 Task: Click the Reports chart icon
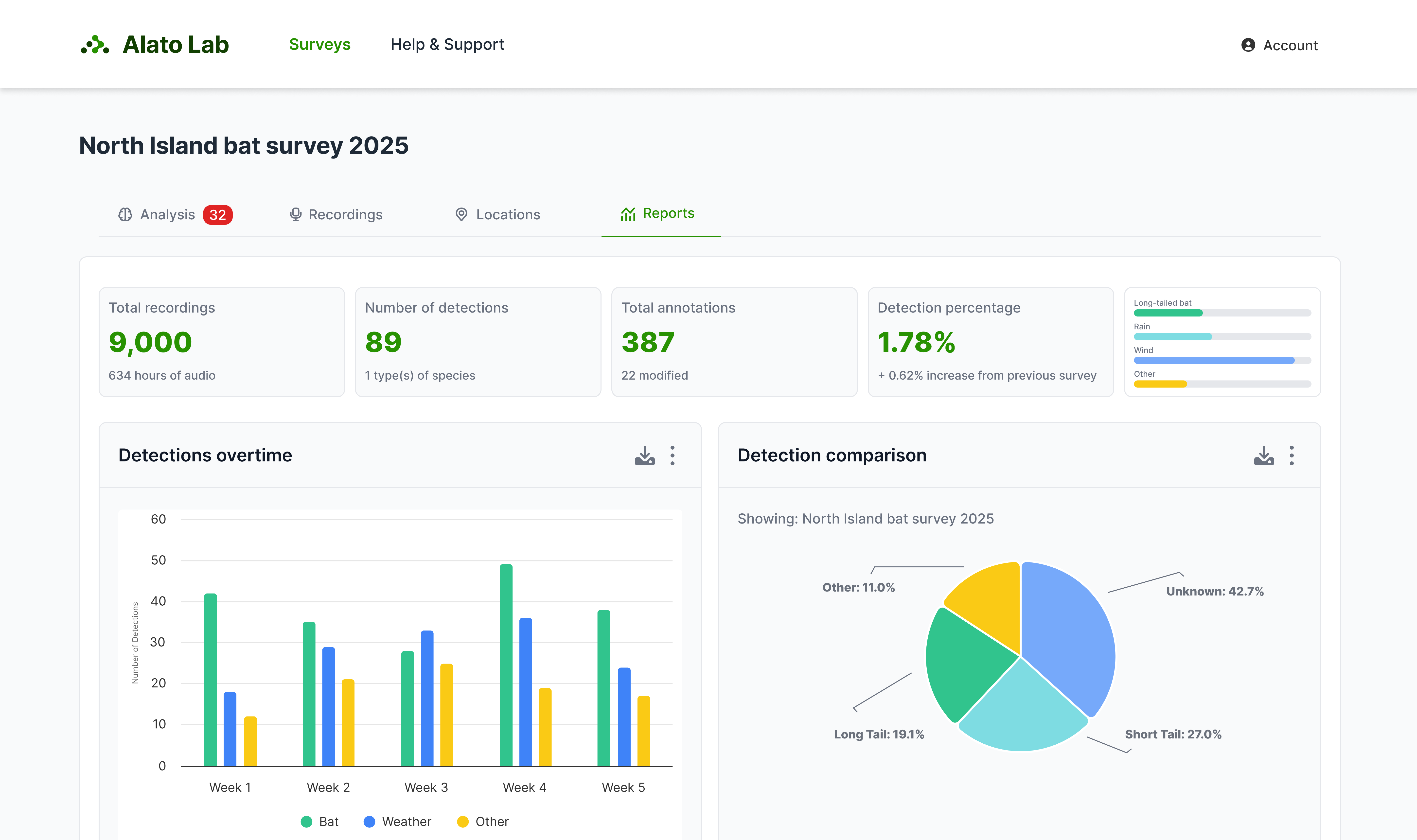(x=628, y=214)
